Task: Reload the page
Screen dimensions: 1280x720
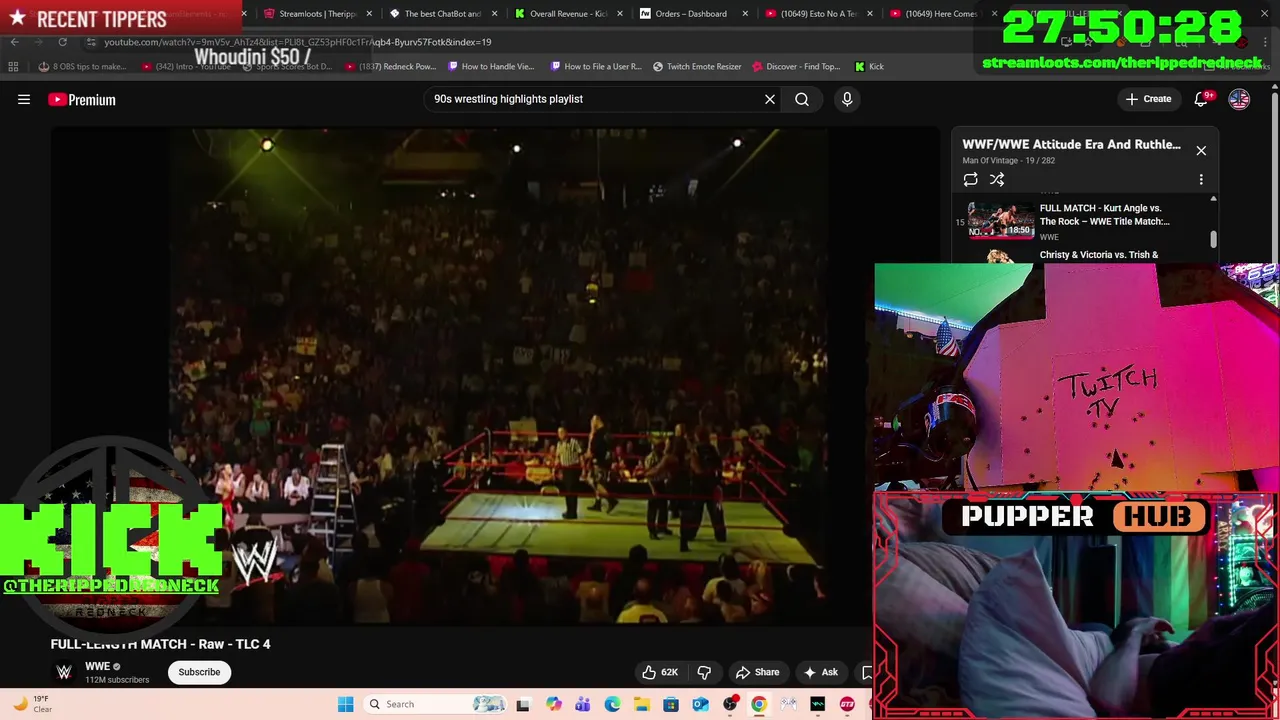Action: pos(62,42)
